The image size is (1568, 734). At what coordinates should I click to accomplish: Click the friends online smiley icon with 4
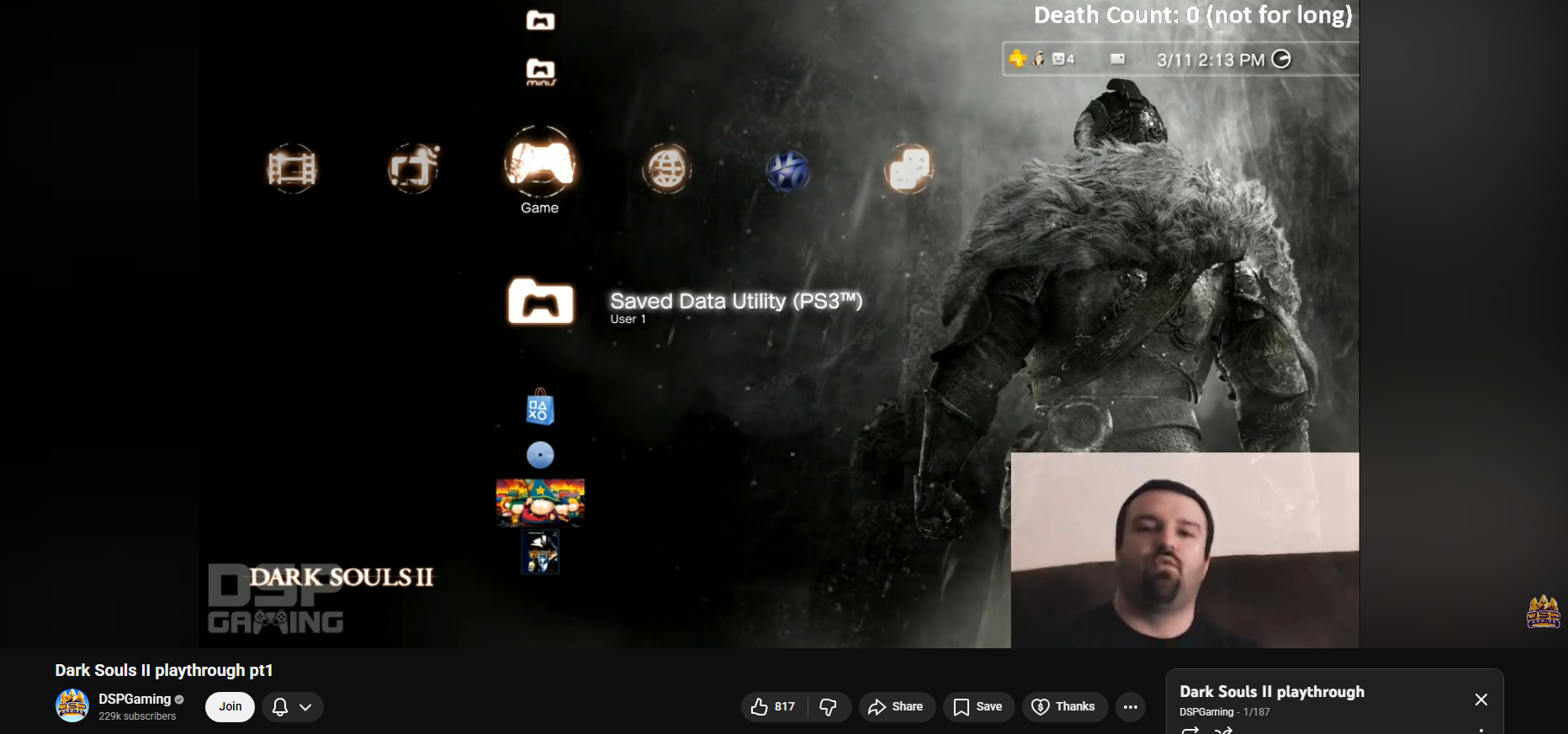point(1063,59)
